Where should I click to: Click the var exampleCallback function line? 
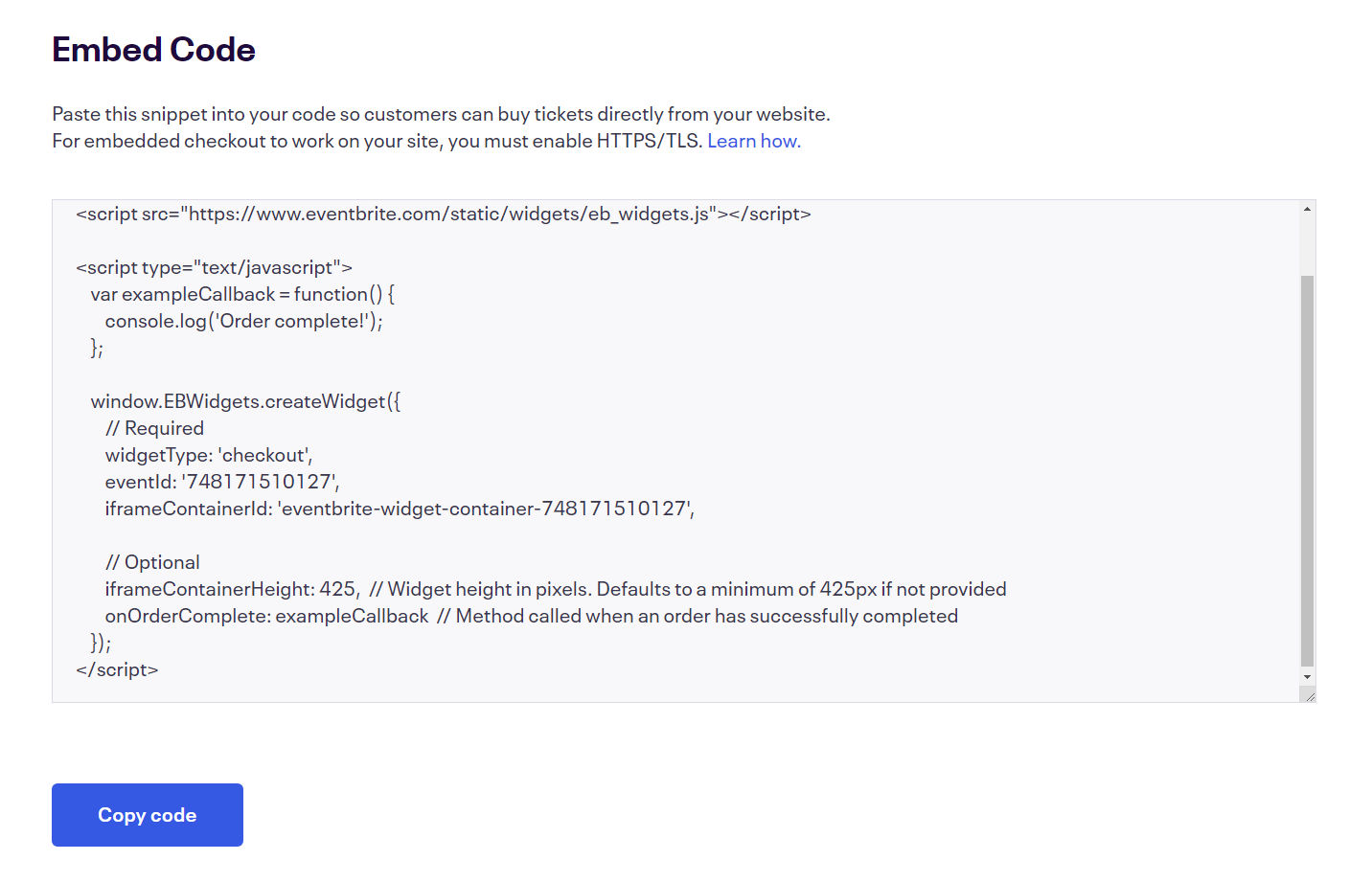[x=240, y=293]
